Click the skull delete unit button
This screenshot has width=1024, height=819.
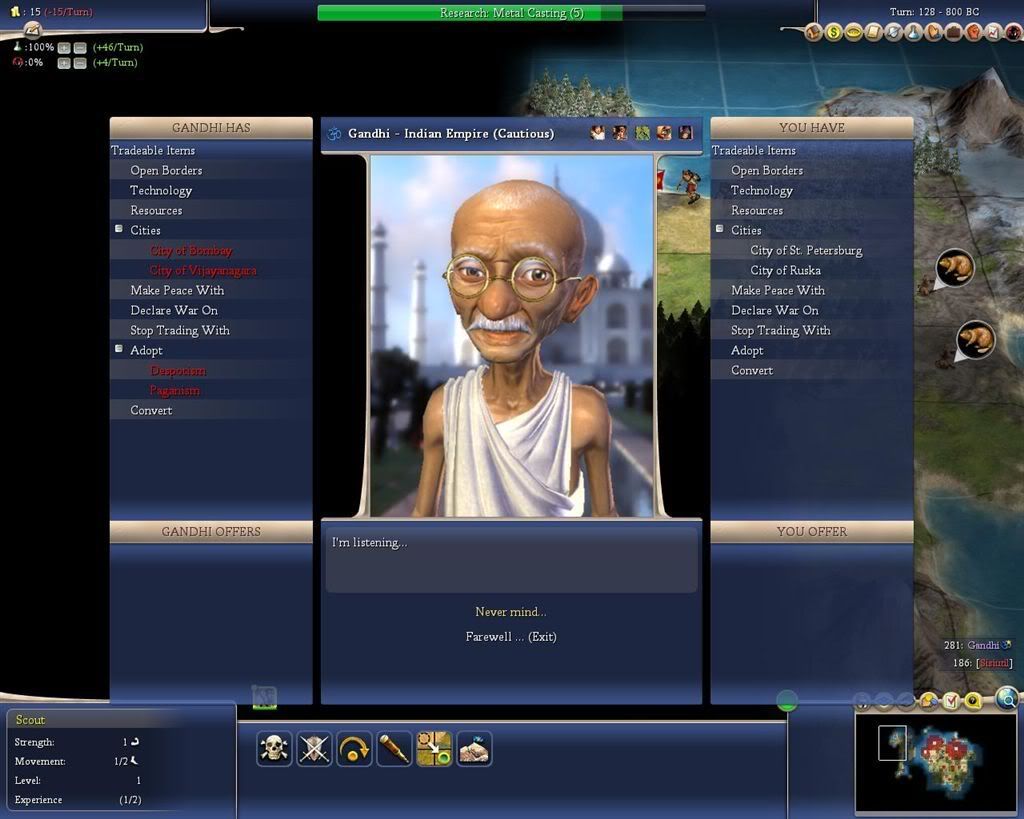click(274, 748)
